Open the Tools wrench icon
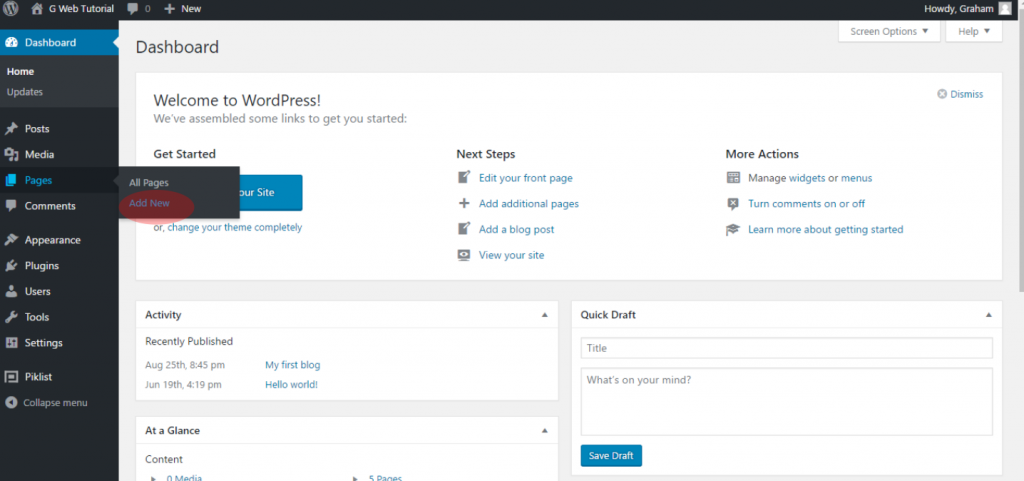1024x481 pixels. (11, 317)
